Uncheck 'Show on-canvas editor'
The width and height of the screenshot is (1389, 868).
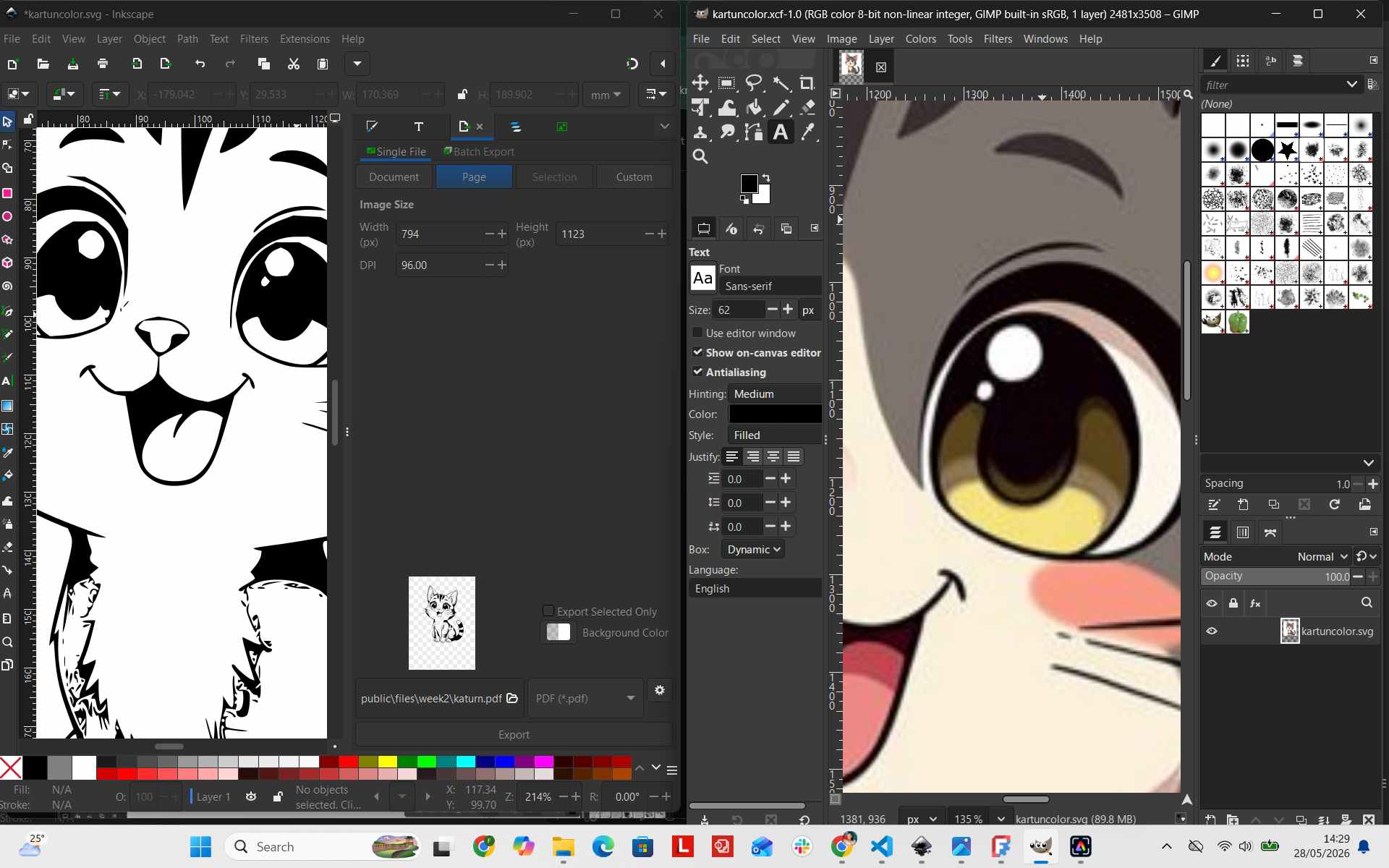pyautogui.click(x=697, y=352)
